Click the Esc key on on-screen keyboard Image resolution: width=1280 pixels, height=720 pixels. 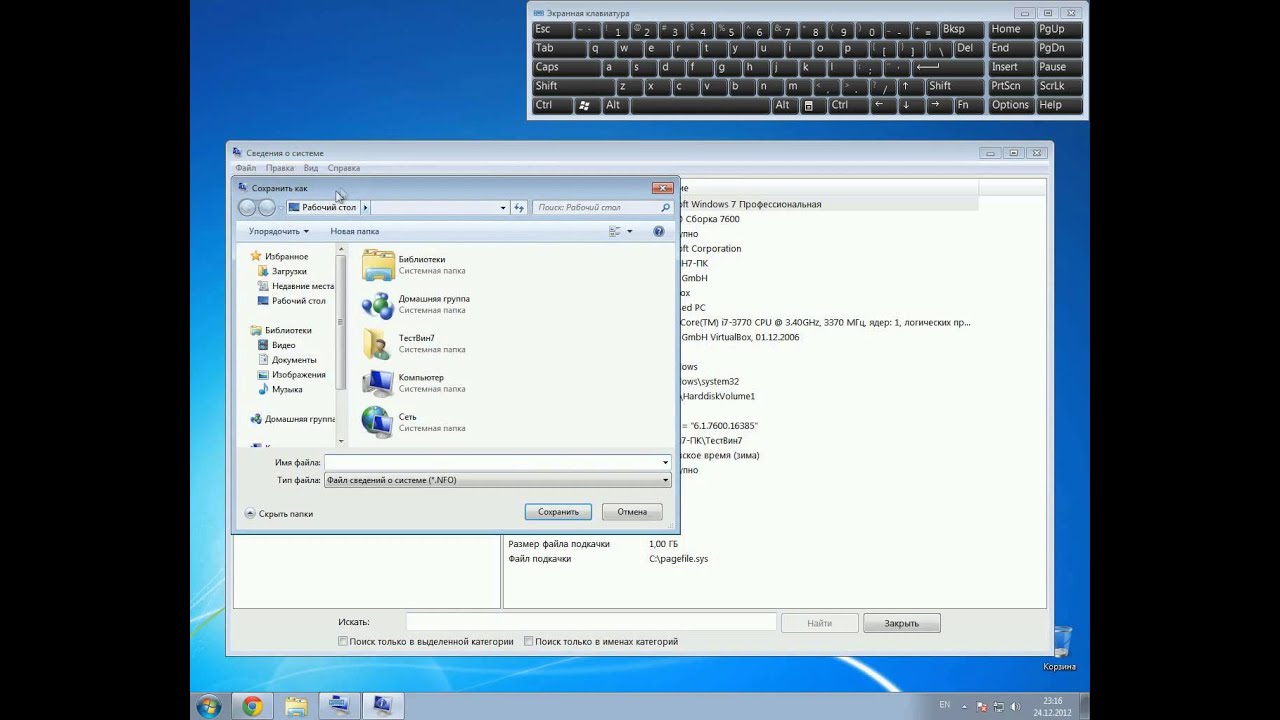(x=553, y=29)
